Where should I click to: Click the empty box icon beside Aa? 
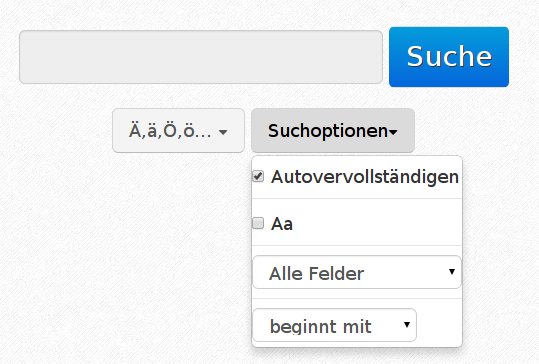tap(258, 223)
